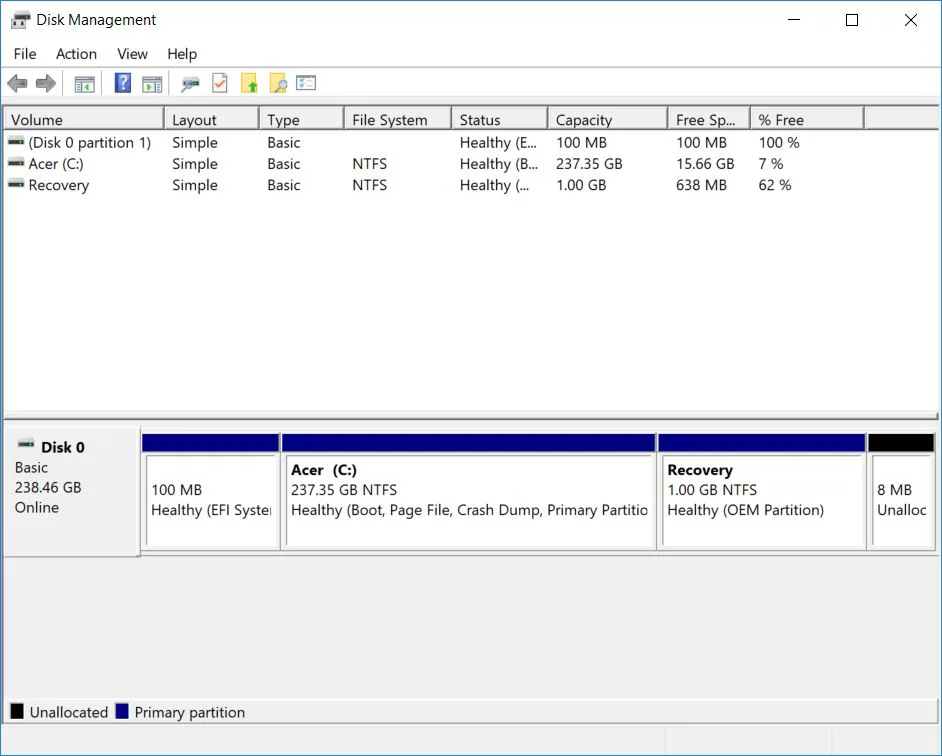942x756 pixels.
Task: Select the Recovery OEM partition block in Disk 0
Action: pyautogui.click(x=762, y=491)
